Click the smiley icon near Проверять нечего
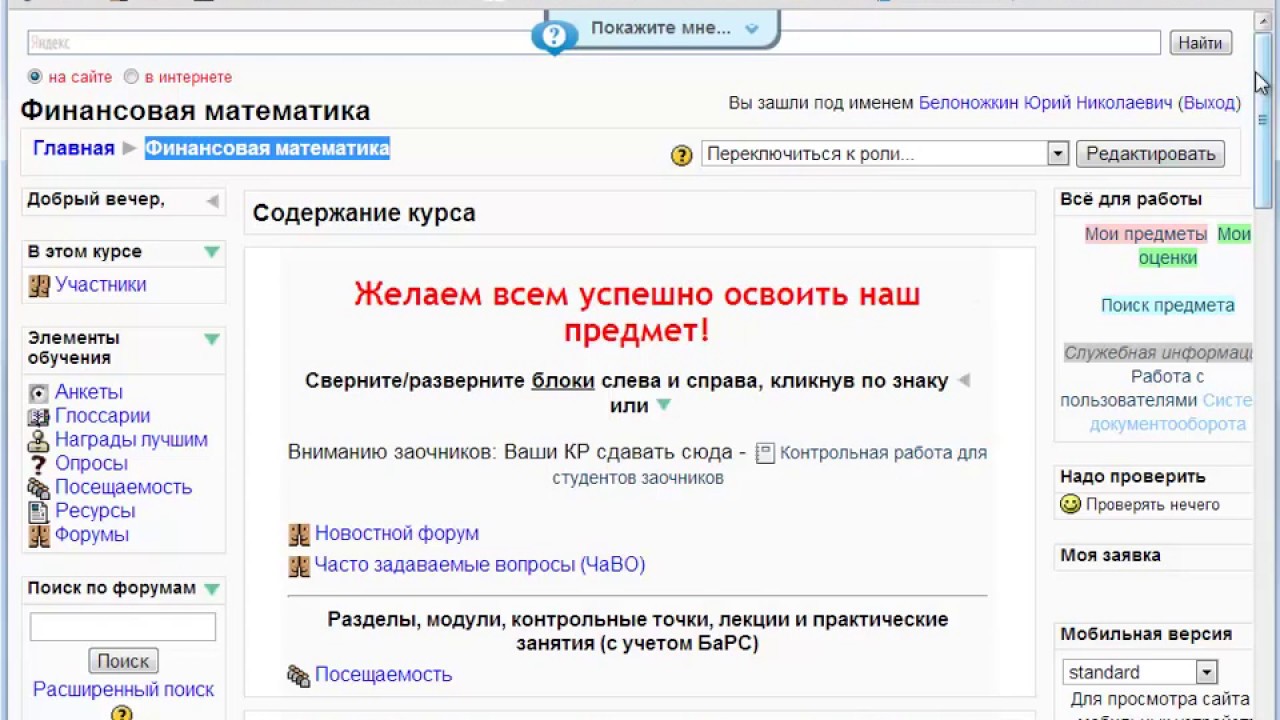1280x720 pixels. [1071, 505]
